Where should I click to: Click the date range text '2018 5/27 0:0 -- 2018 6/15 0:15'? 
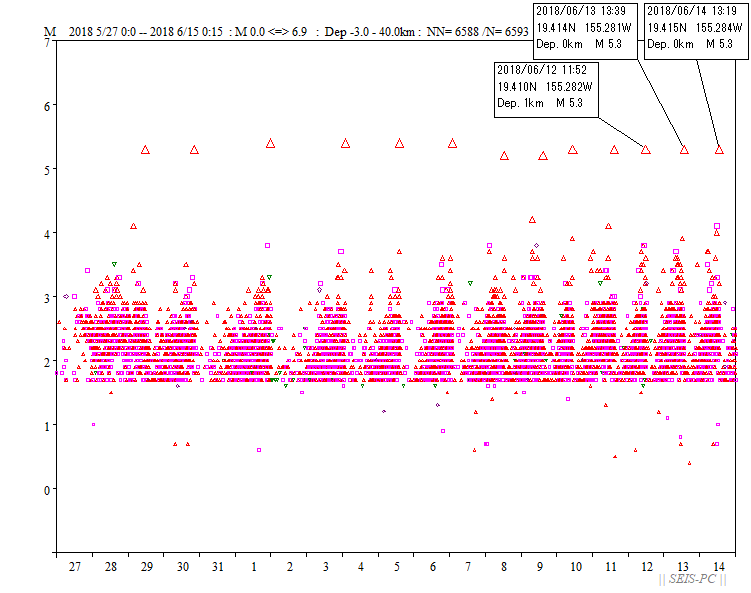[146, 32]
